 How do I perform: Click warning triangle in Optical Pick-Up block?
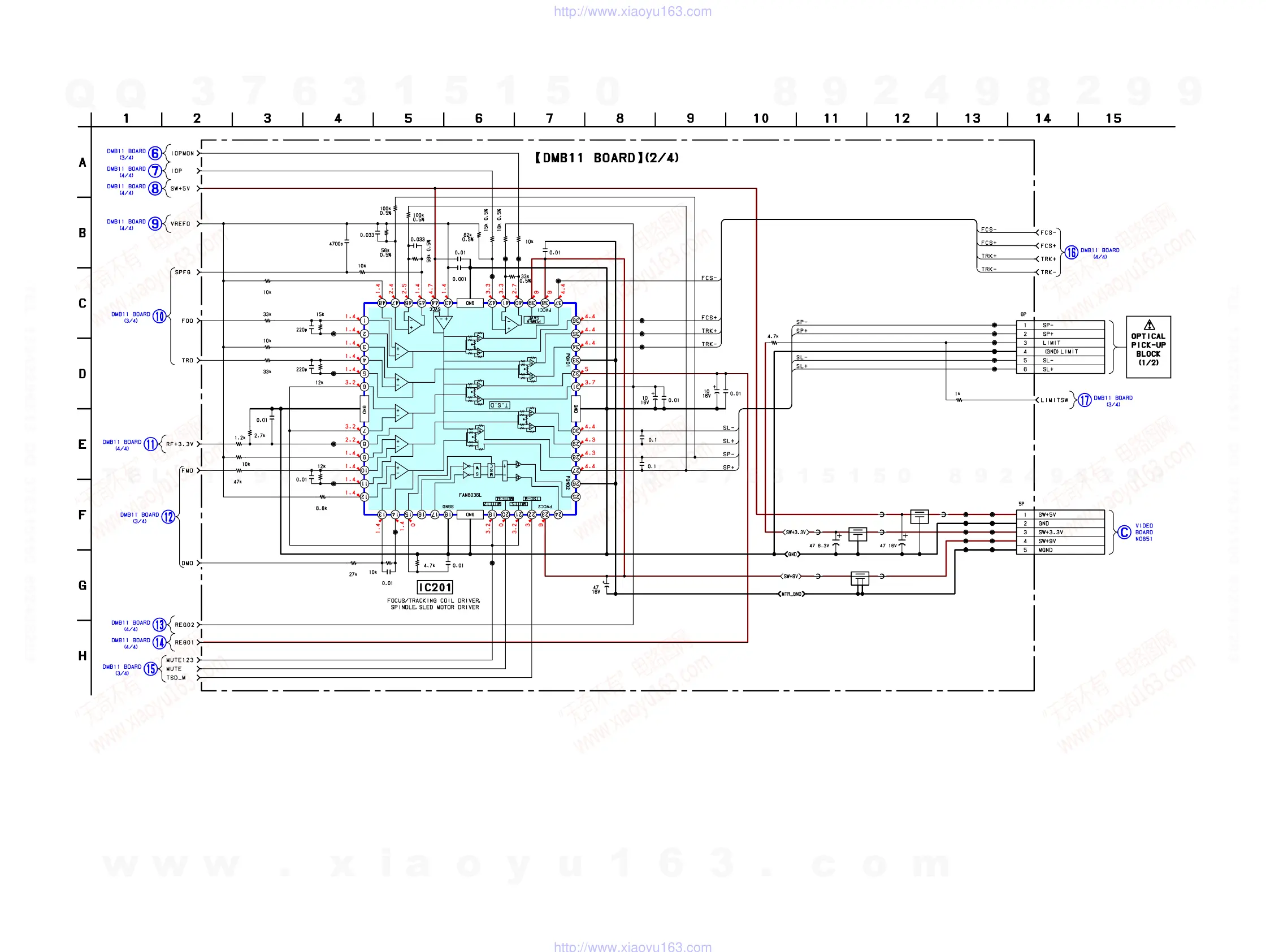tap(1148, 325)
